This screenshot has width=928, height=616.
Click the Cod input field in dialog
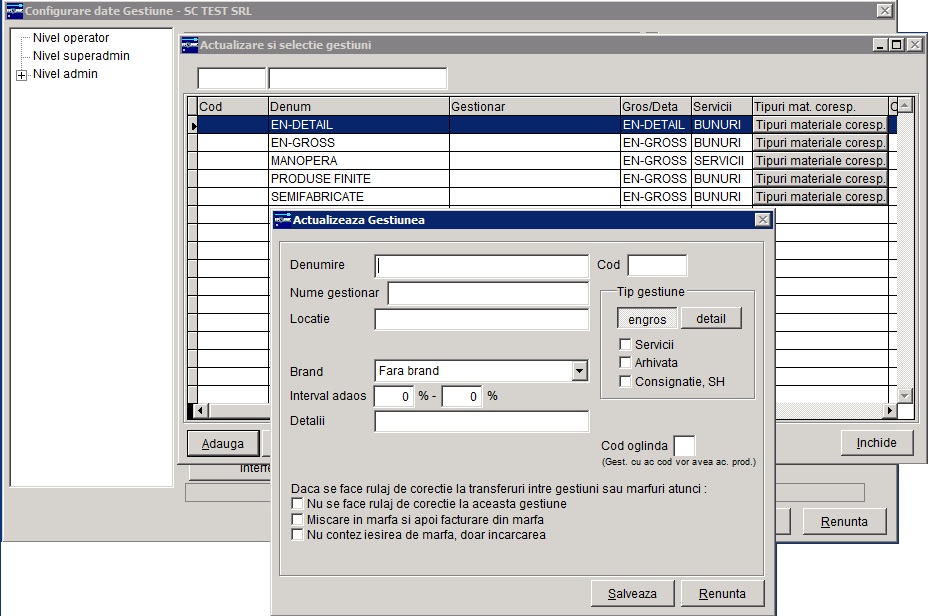click(x=657, y=265)
